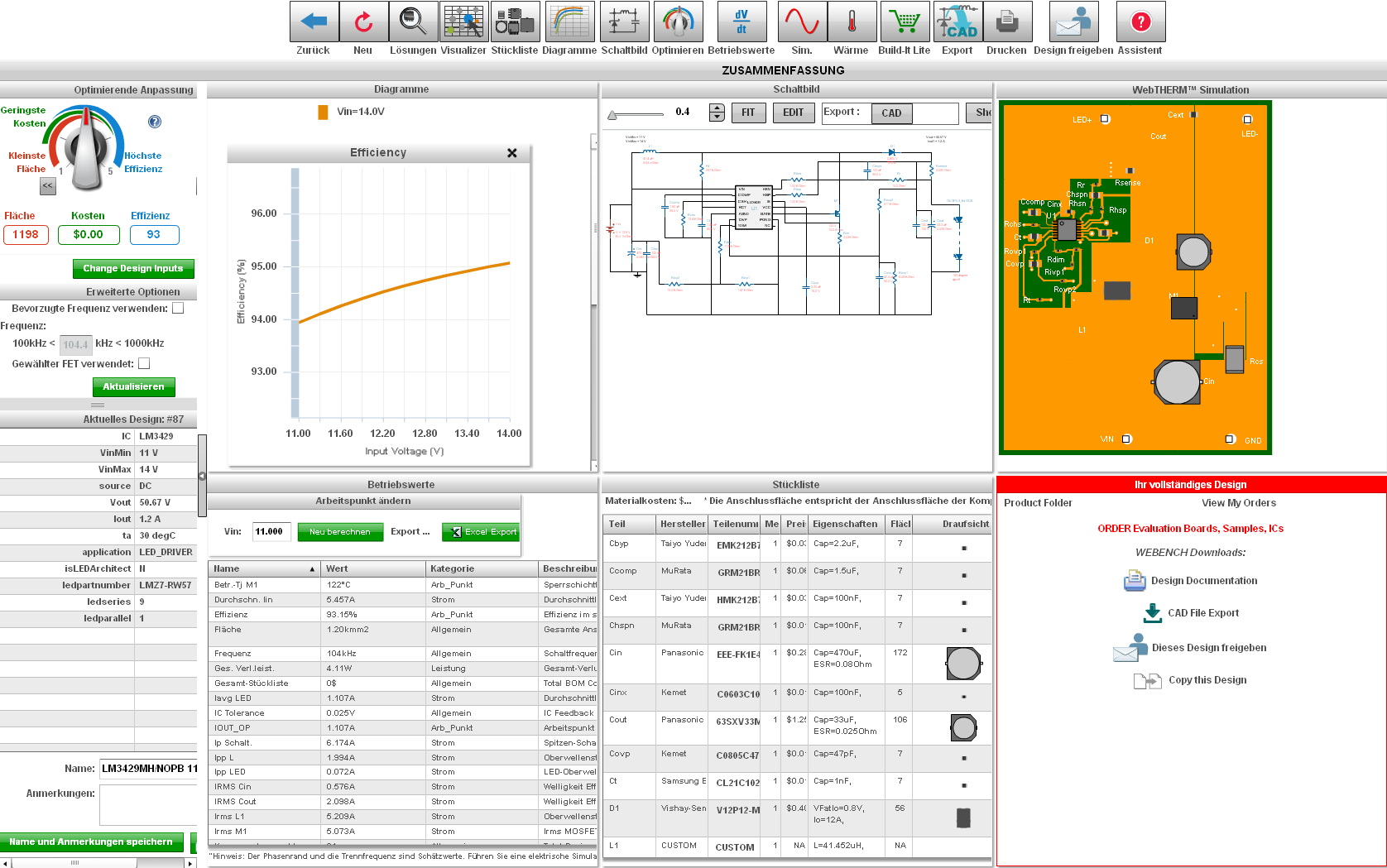The image size is (1387, 868).
Task: Click Copy this Design link
Action: [x=1191, y=680]
